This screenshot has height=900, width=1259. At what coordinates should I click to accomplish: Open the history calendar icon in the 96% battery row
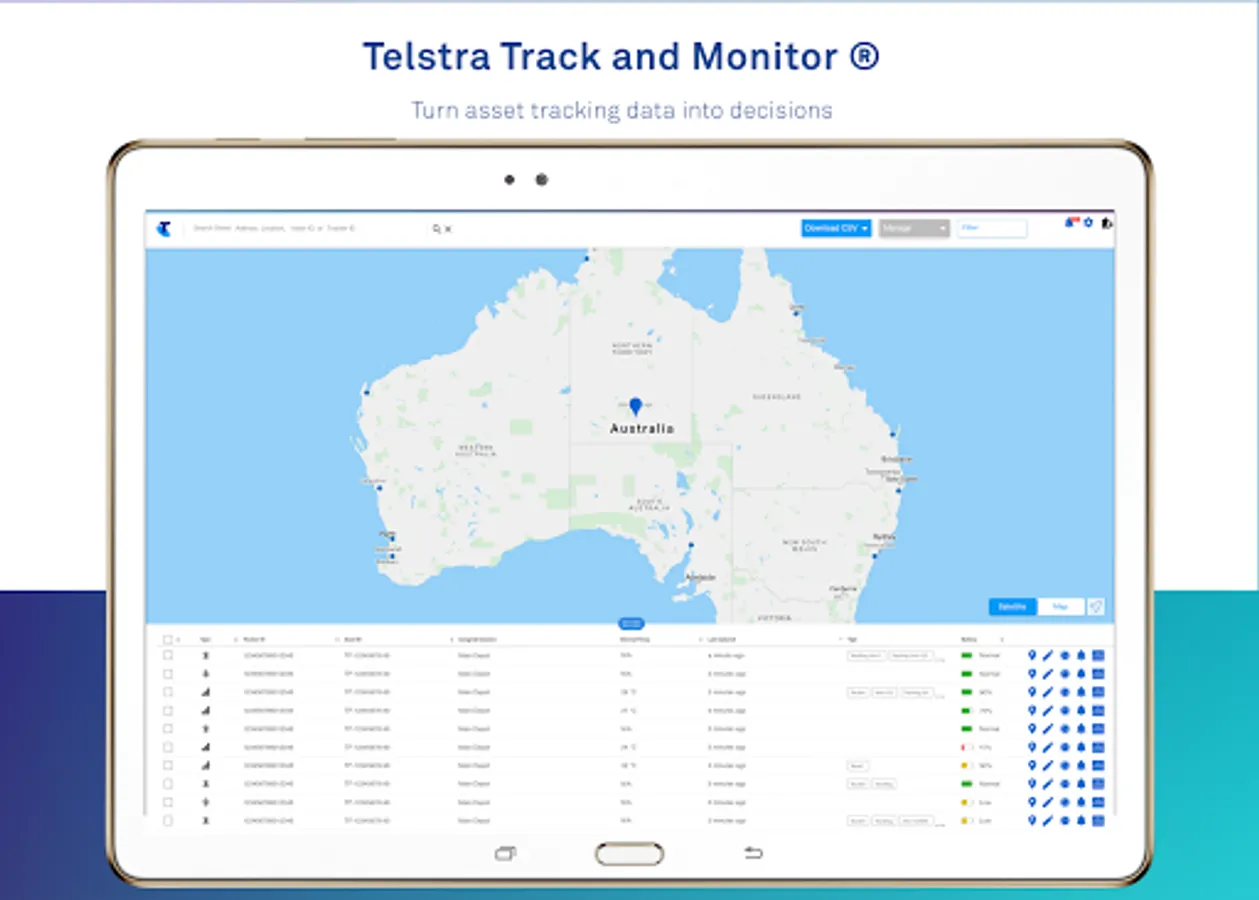coord(1098,692)
